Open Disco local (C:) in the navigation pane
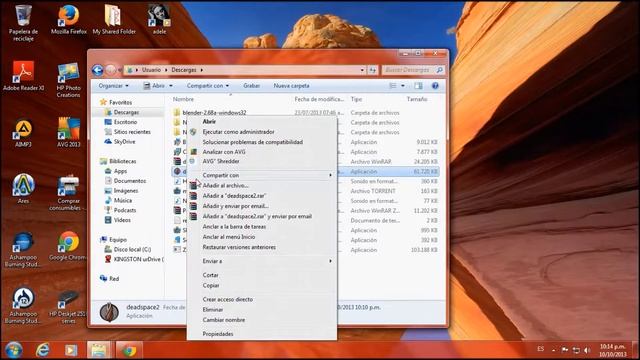 (x=132, y=249)
